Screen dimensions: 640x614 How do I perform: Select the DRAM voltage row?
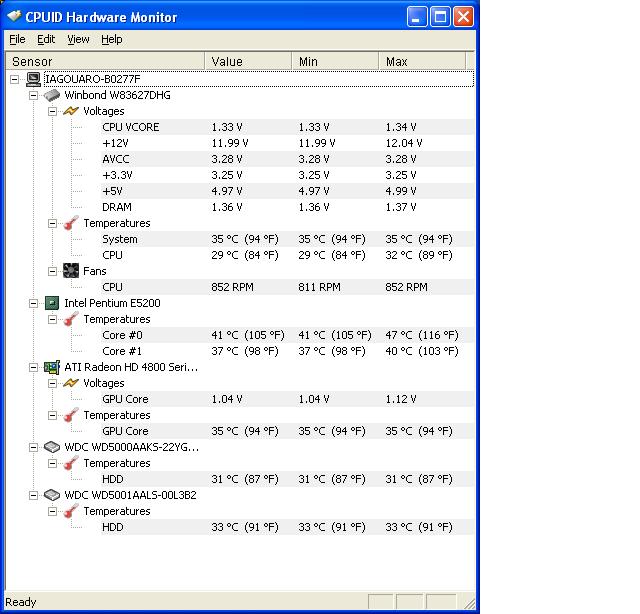[287, 207]
